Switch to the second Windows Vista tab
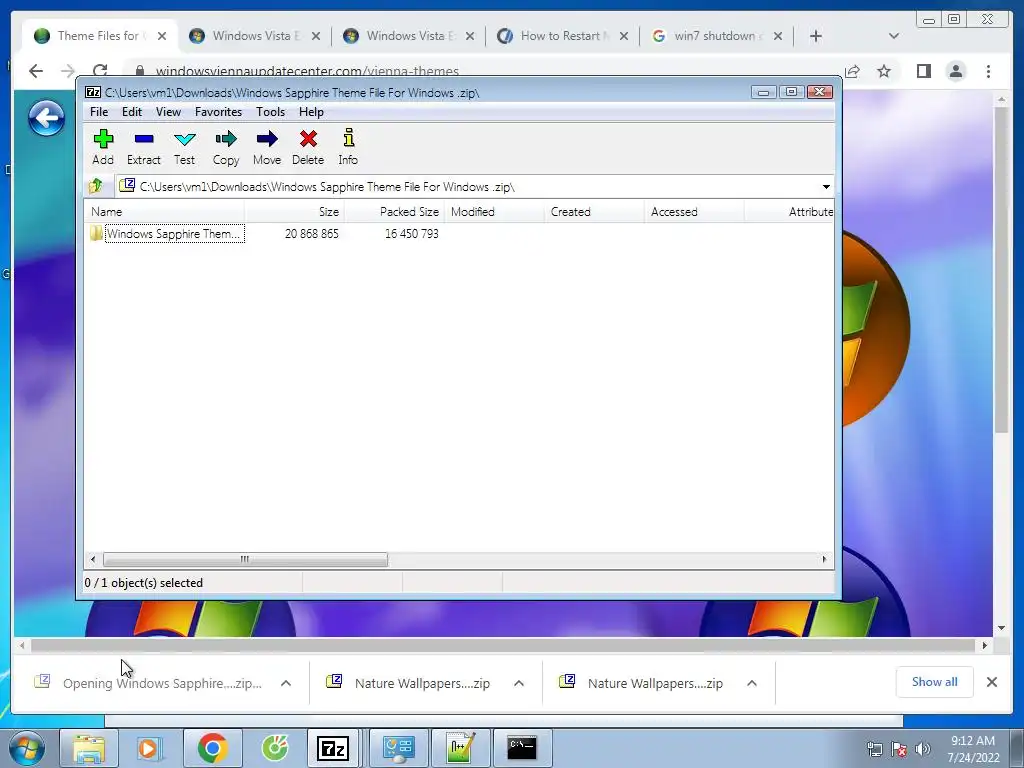The height and width of the screenshot is (768, 1024). (x=409, y=36)
